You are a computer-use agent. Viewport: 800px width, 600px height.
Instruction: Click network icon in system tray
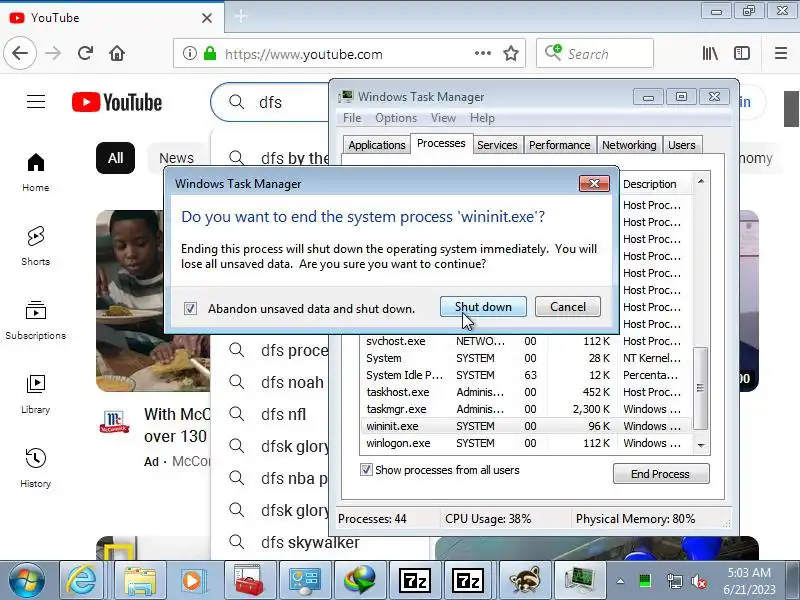point(674,581)
